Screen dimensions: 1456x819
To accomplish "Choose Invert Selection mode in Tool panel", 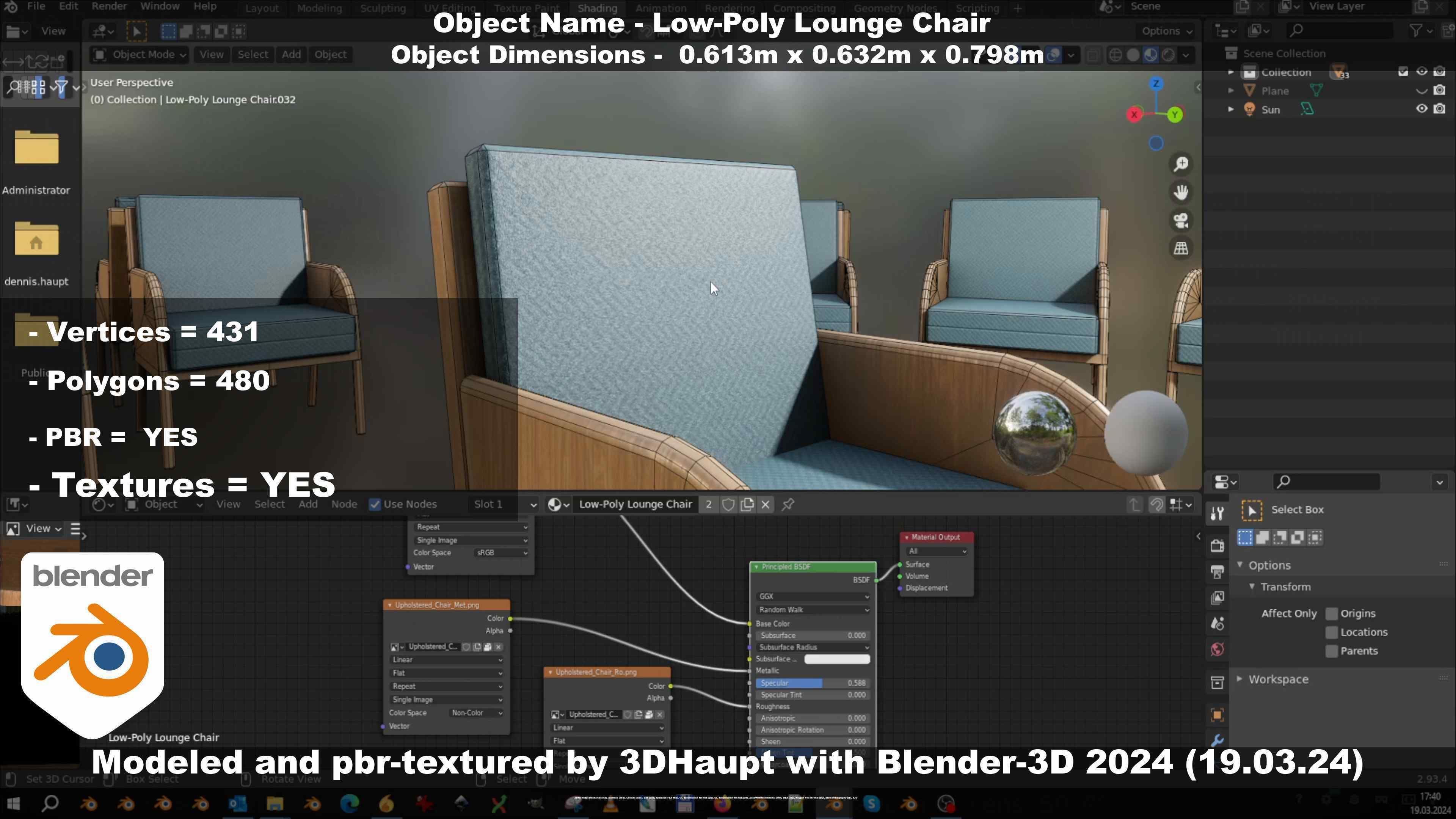I will pos(1298,538).
